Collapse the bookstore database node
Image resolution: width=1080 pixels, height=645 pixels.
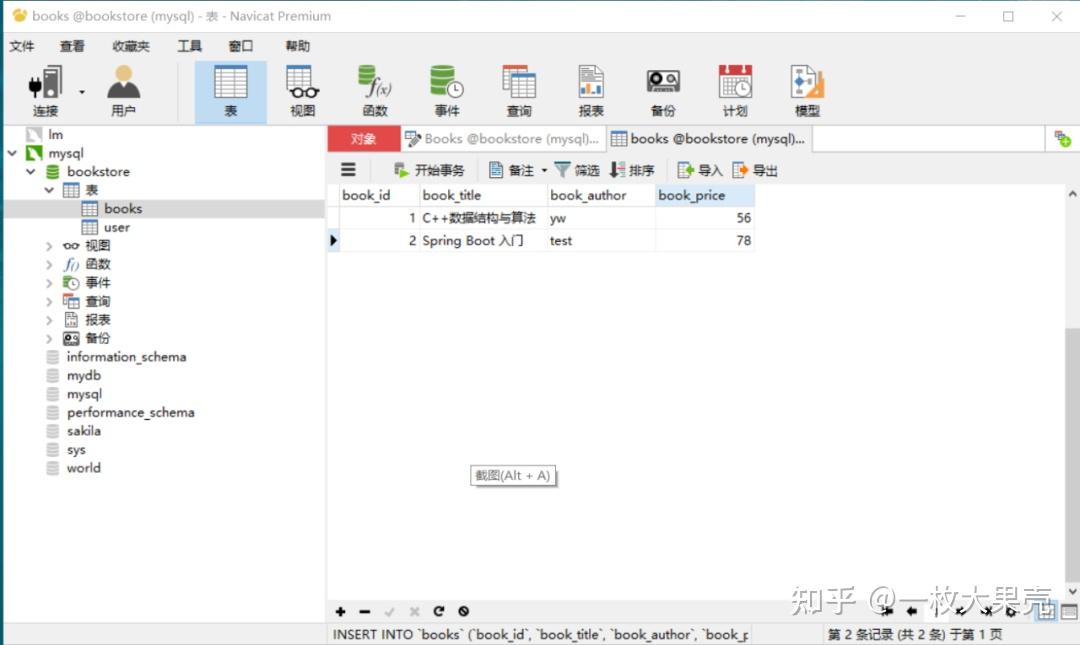30,171
